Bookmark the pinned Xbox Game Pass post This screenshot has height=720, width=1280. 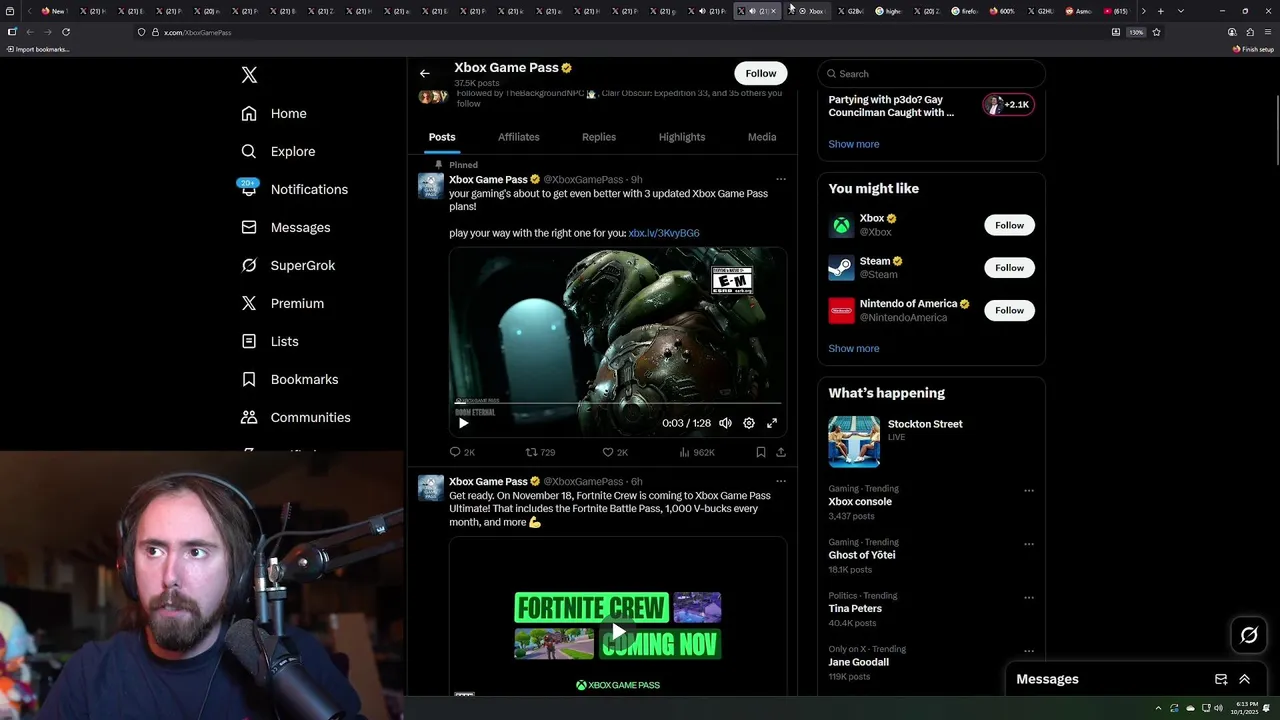[x=761, y=452]
